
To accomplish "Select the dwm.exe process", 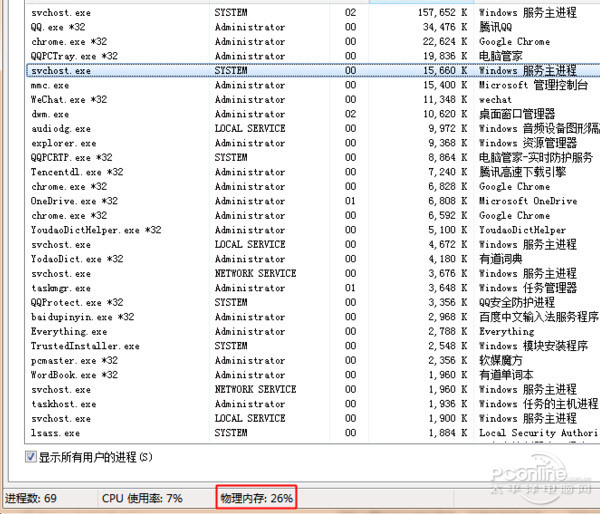I will pos(313,114).
